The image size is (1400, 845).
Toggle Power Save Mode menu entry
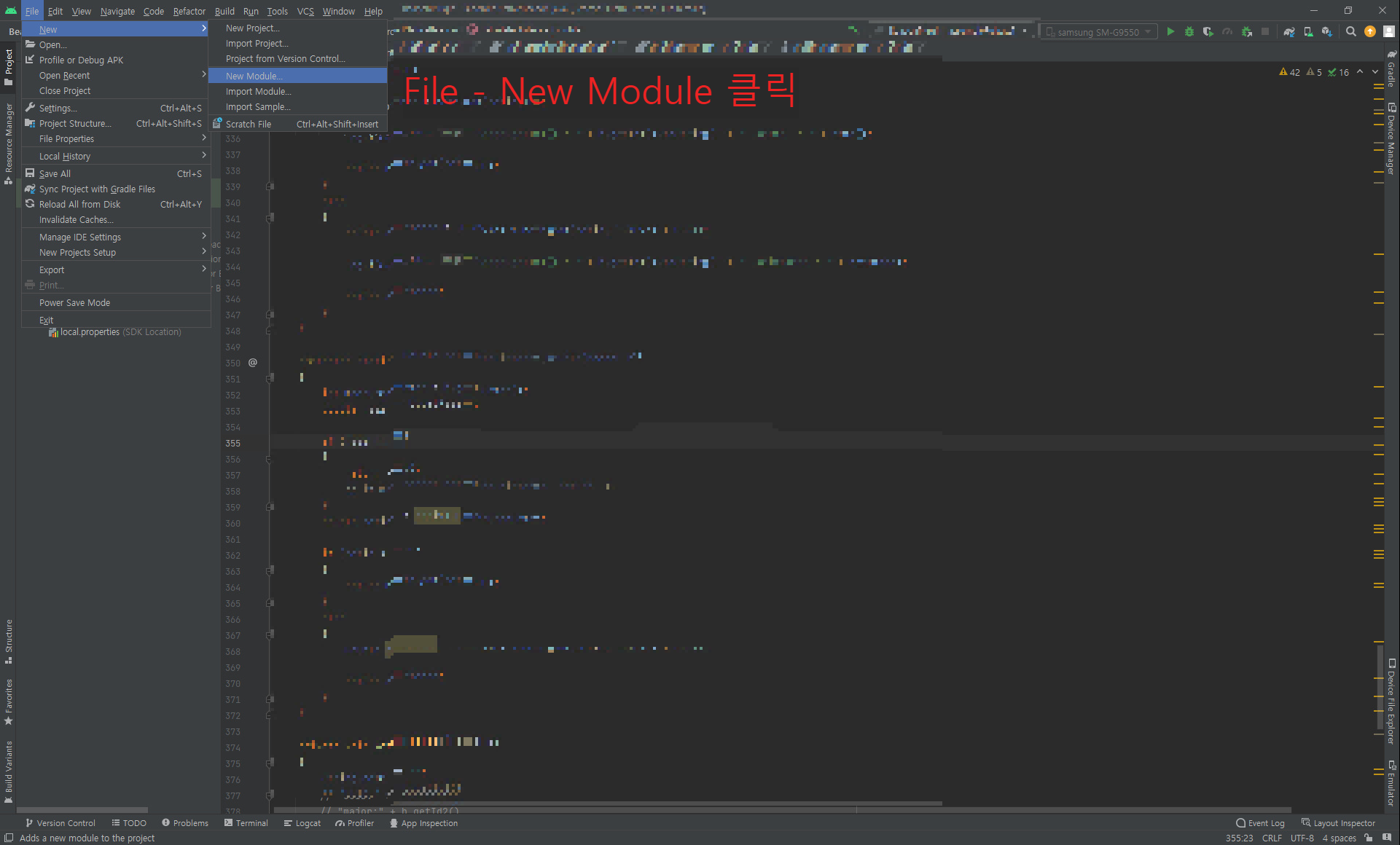click(x=74, y=302)
